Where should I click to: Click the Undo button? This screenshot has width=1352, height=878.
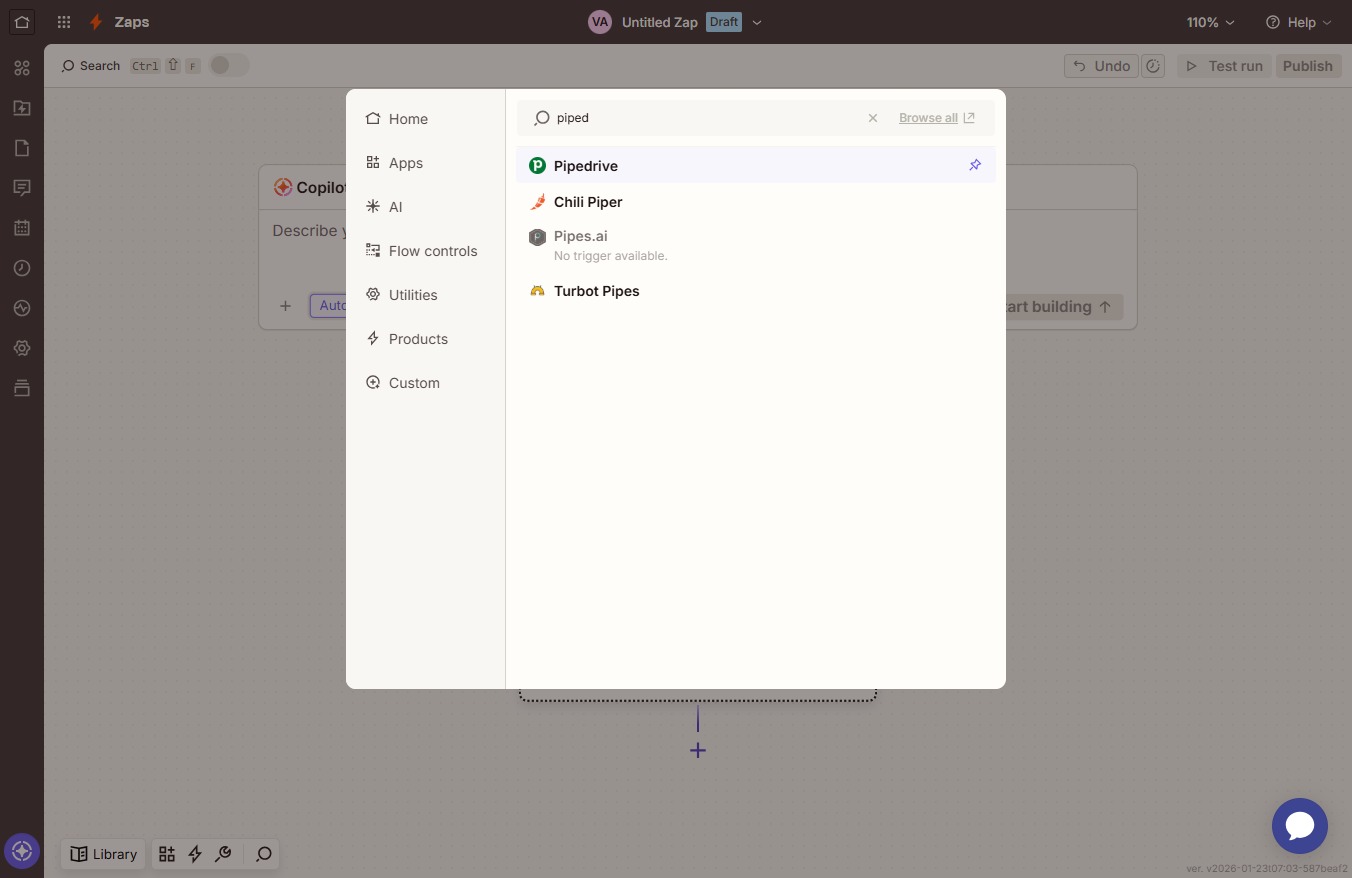(1102, 66)
